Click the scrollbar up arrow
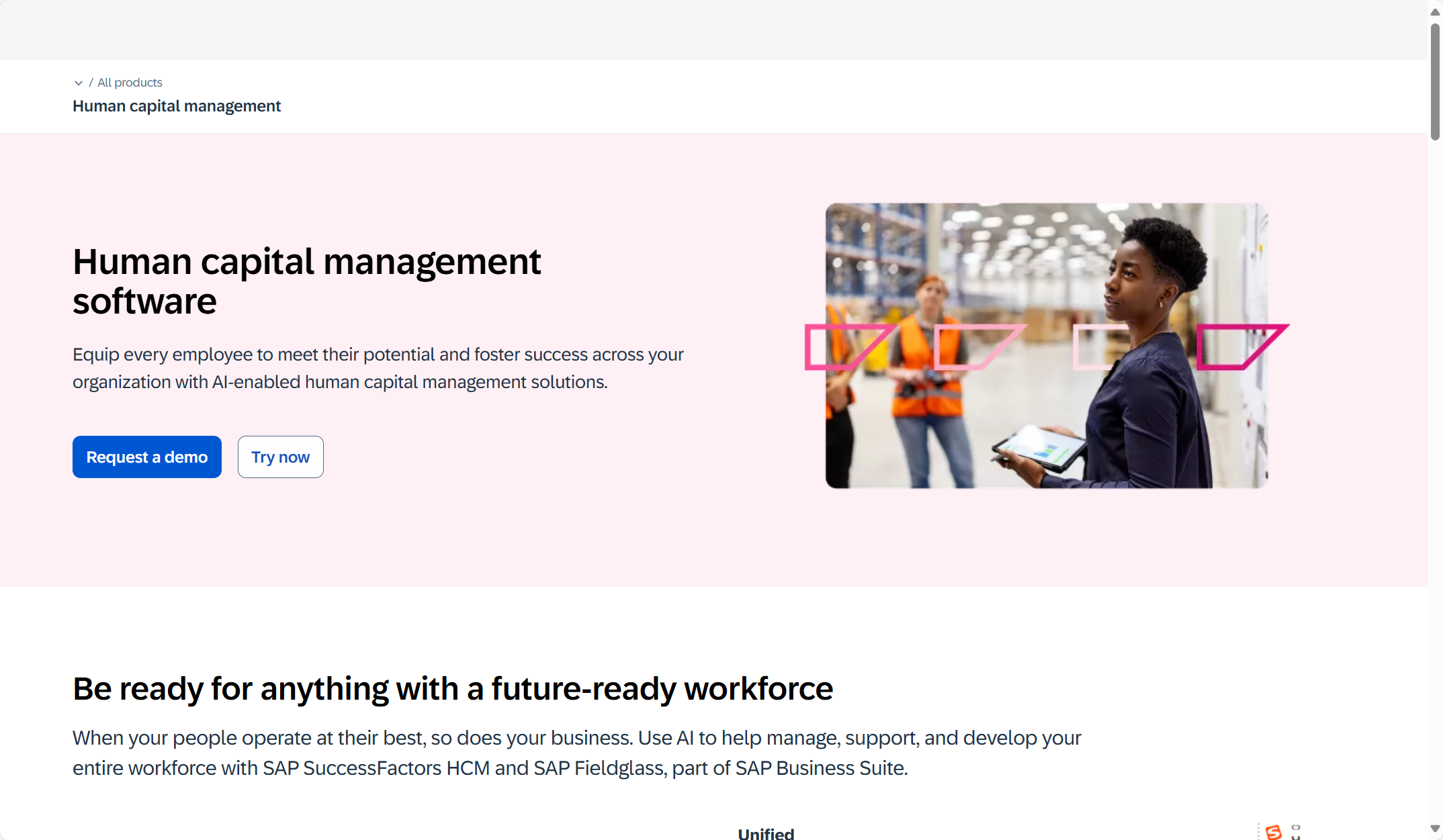The width and height of the screenshot is (1443, 840). point(1435,12)
